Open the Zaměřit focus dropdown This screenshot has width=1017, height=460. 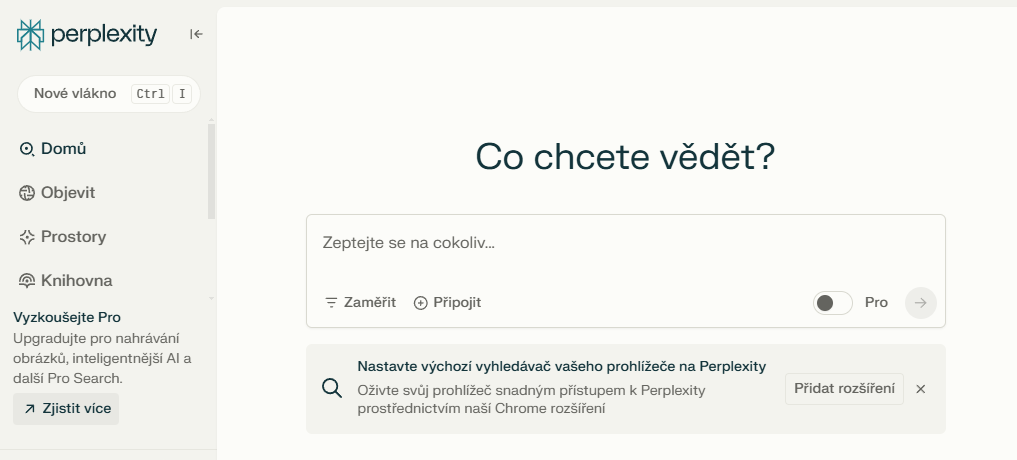(x=360, y=303)
